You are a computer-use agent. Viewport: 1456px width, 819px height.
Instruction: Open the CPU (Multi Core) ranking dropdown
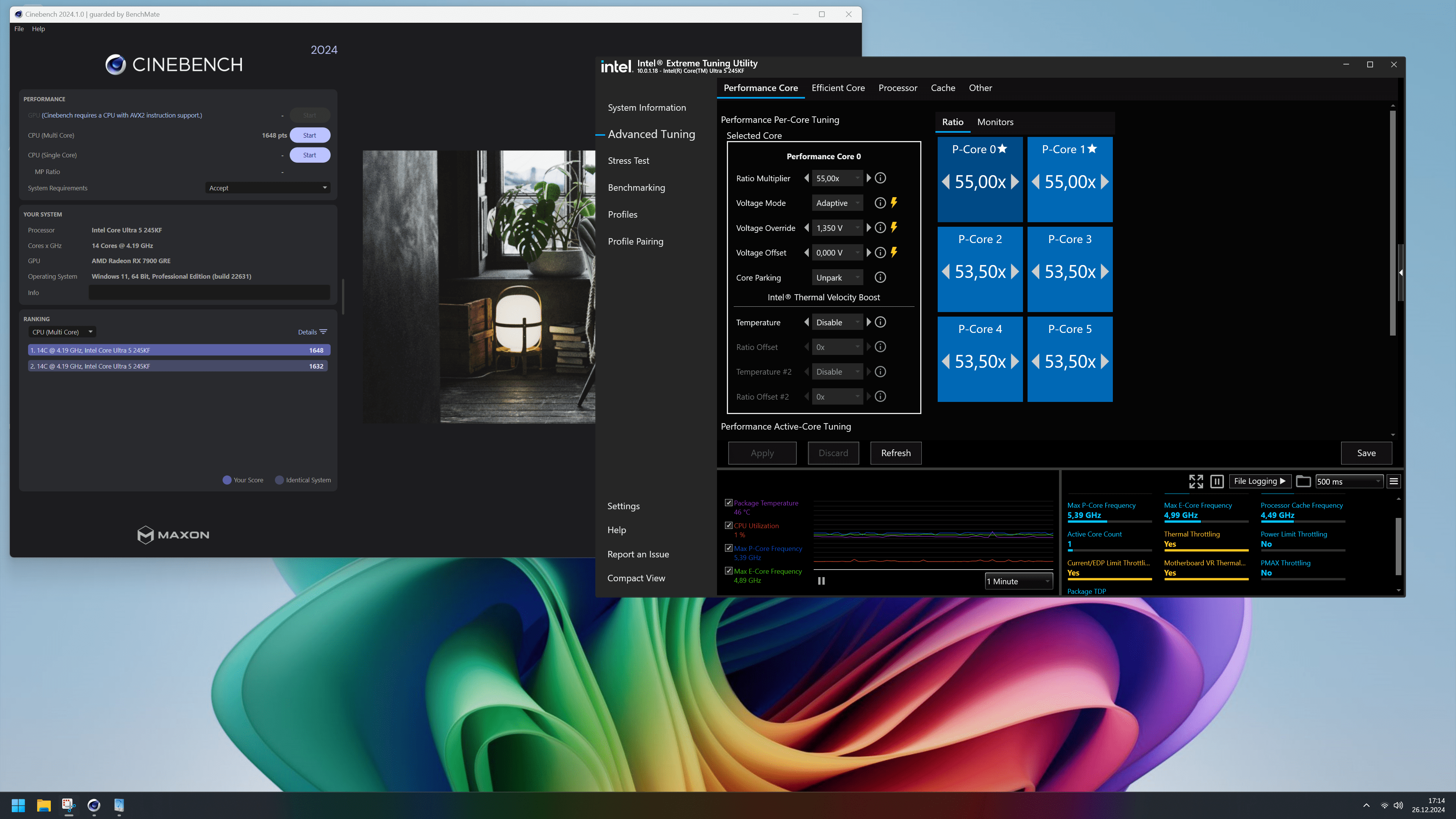(x=62, y=332)
